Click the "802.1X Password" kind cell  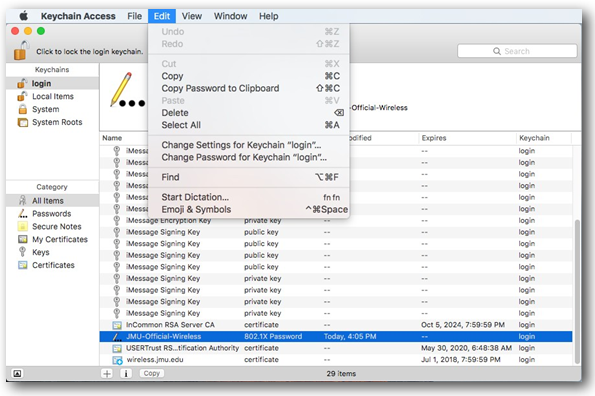pyautogui.click(x=273, y=336)
